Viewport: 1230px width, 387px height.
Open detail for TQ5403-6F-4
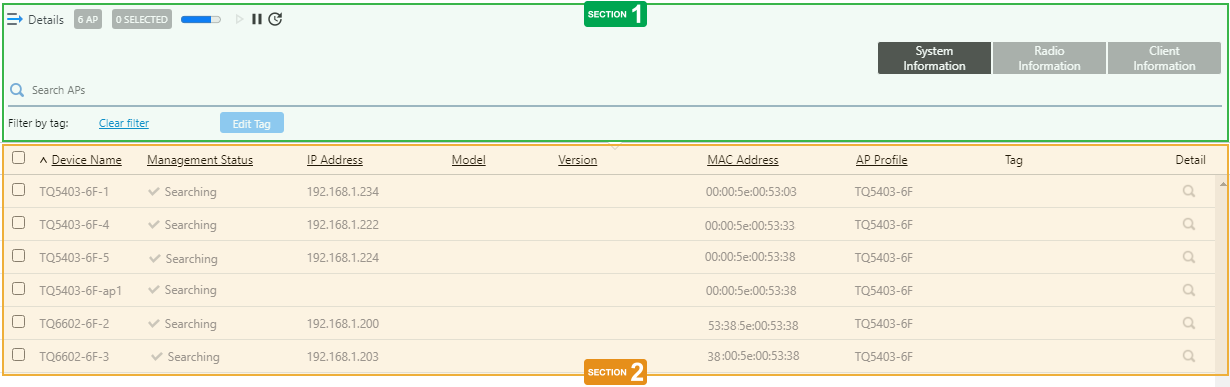(x=1189, y=224)
